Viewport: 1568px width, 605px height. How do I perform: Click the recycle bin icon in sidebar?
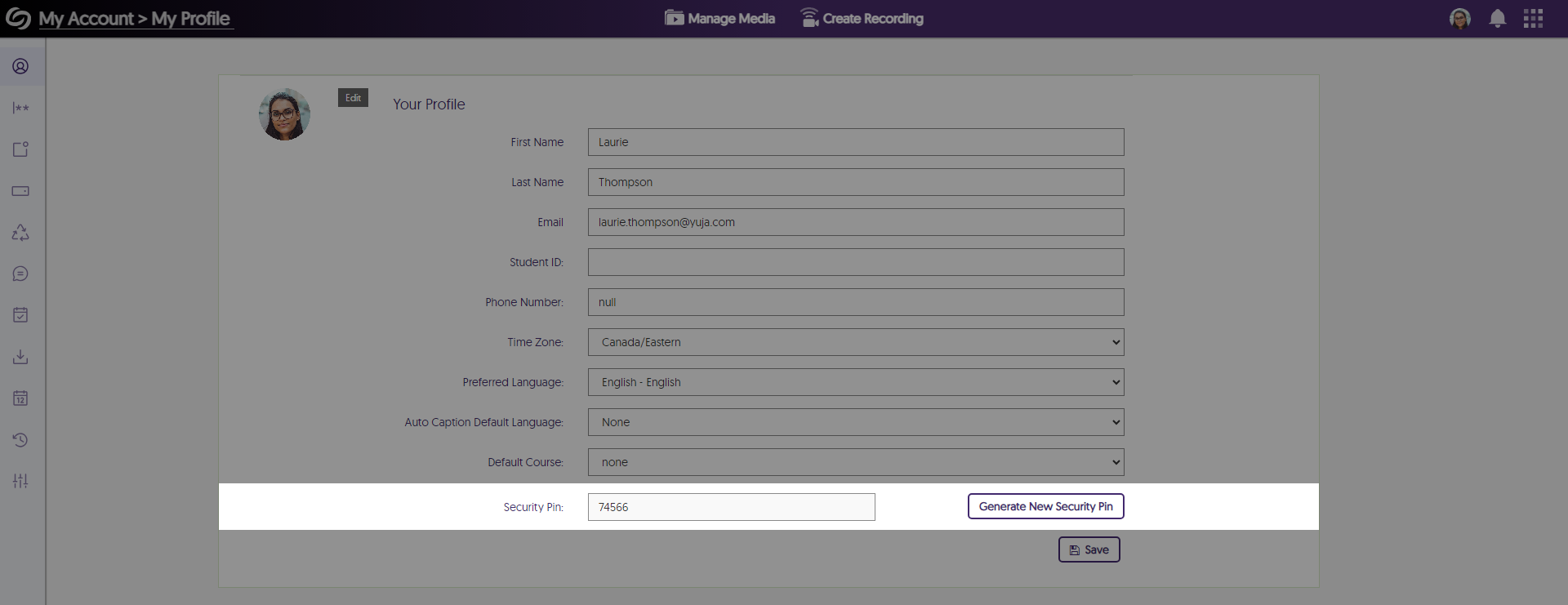tap(20, 233)
